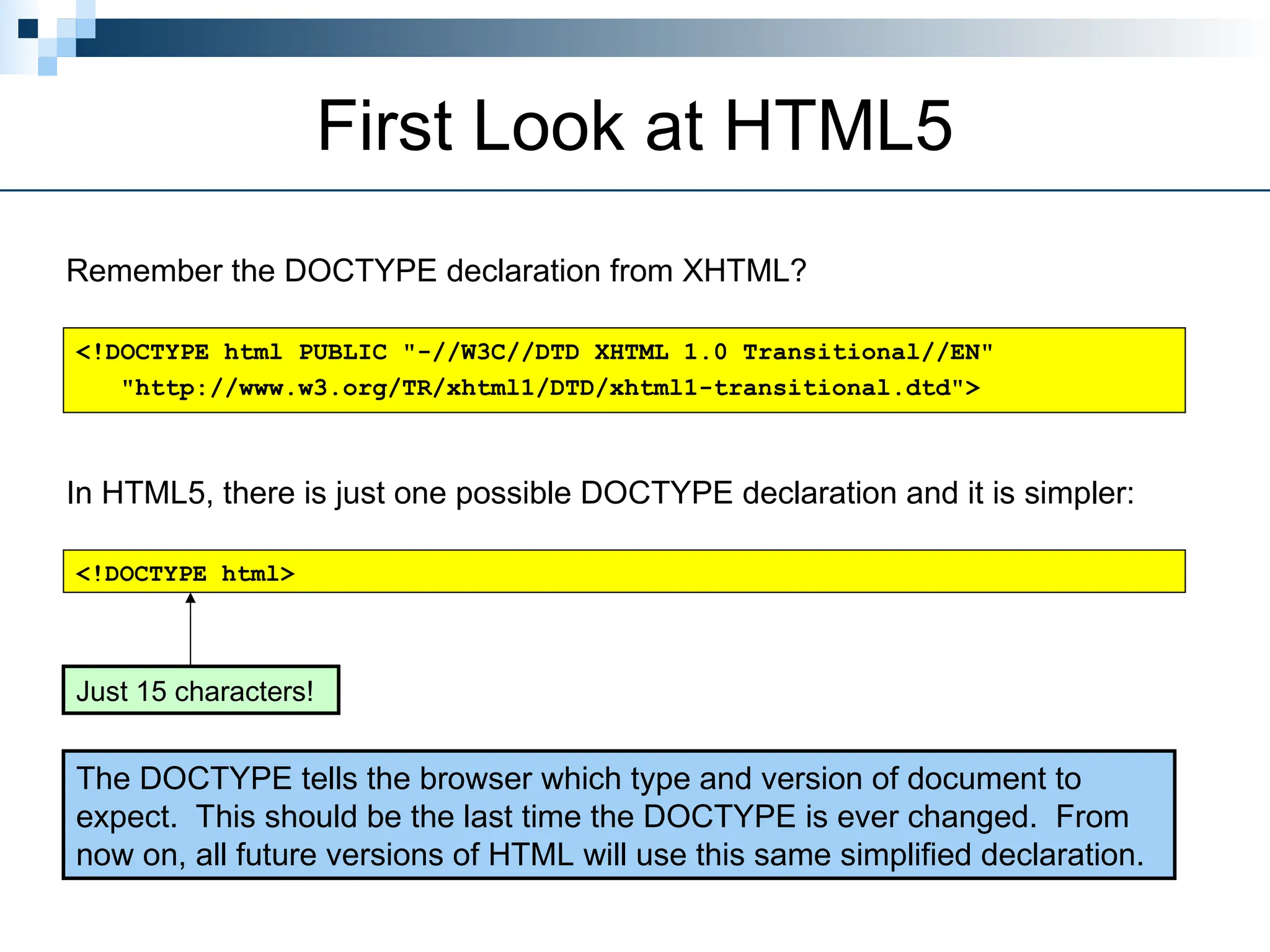Click the word HTML5 in the title

(x=838, y=126)
